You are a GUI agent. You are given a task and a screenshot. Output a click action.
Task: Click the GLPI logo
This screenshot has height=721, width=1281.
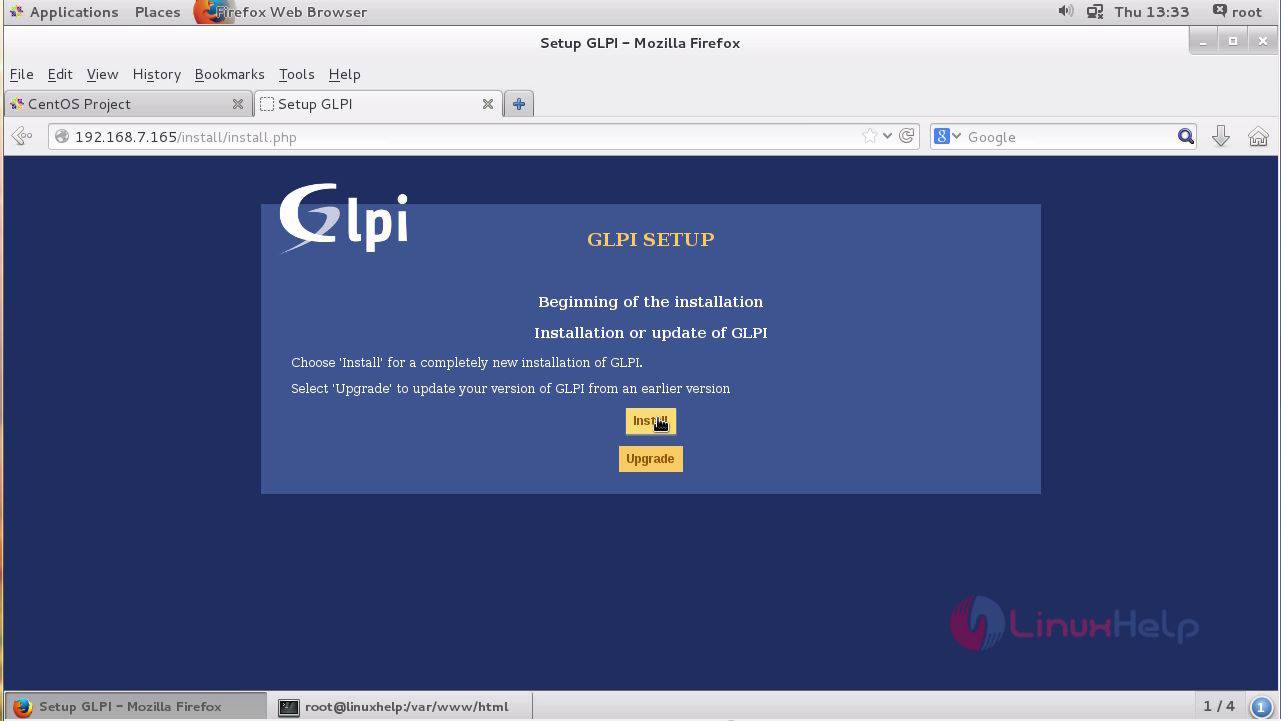tap(343, 218)
